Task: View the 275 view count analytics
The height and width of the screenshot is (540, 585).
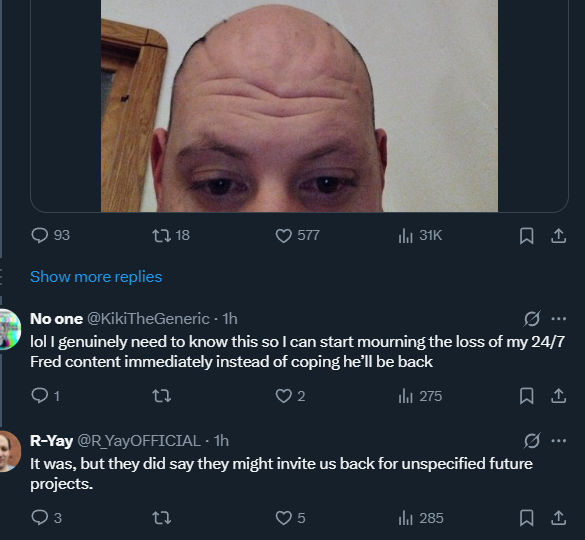Action: pyautogui.click(x=420, y=396)
